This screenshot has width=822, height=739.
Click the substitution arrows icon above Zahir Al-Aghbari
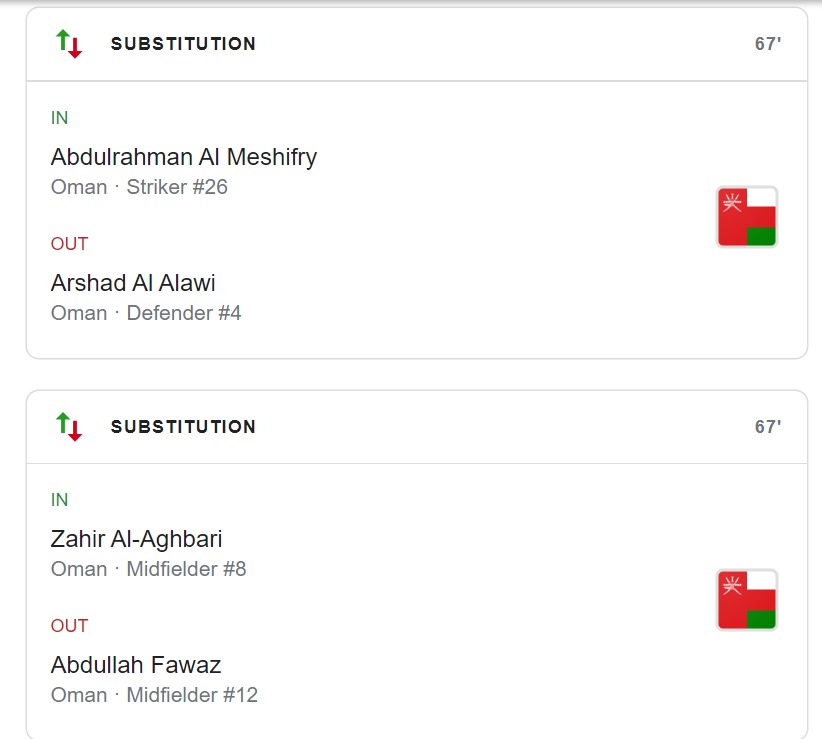tap(69, 427)
